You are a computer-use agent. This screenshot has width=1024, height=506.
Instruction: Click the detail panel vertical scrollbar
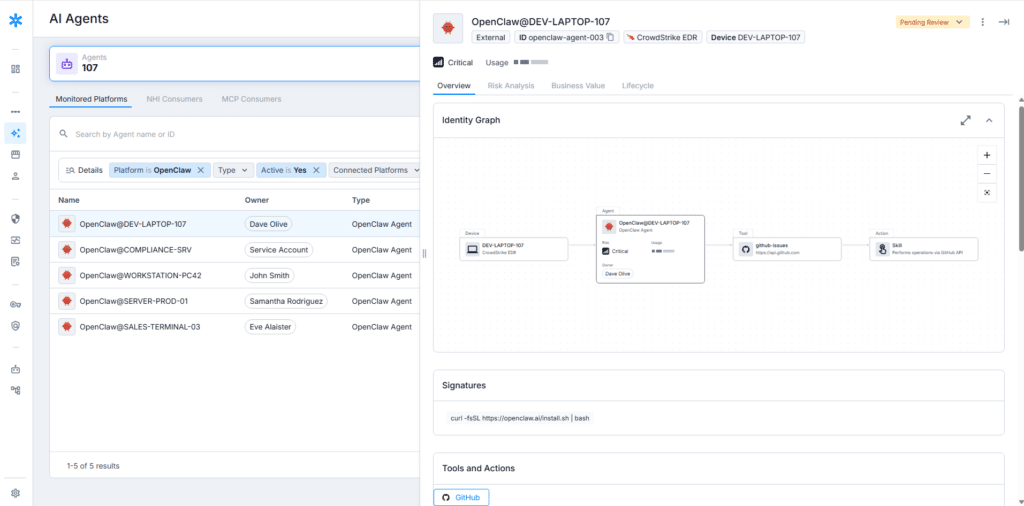pos(1021,178)
